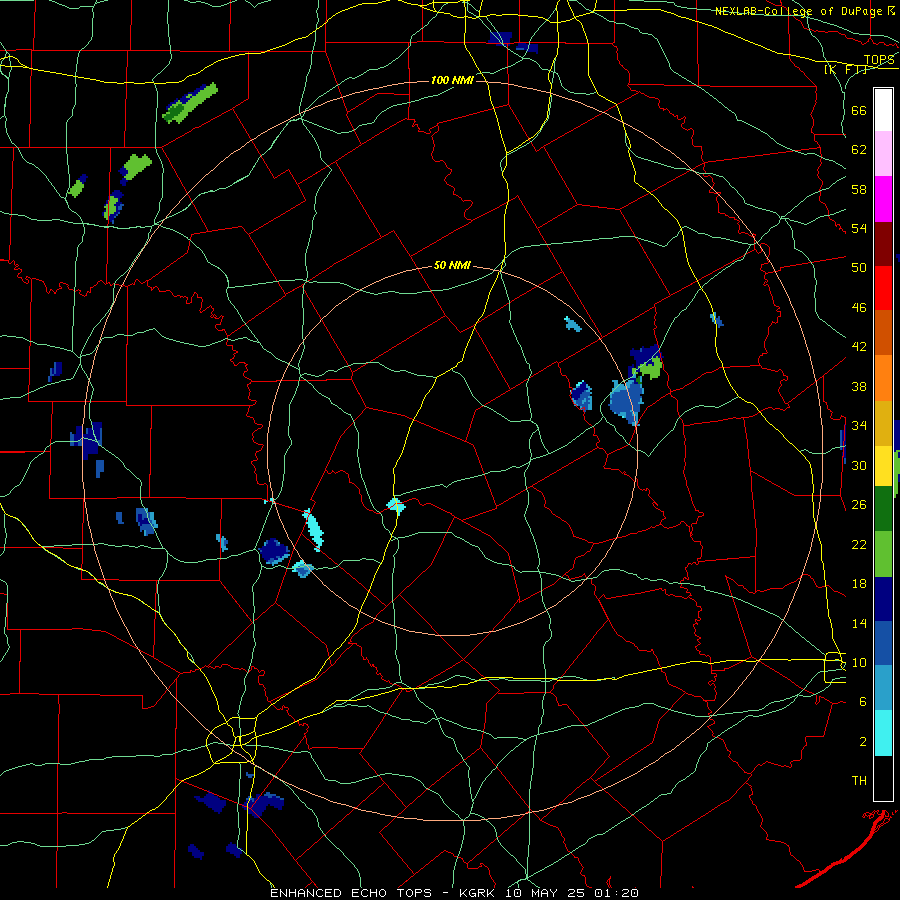Click the 10 value on the scale

click(x=859, y=662)
